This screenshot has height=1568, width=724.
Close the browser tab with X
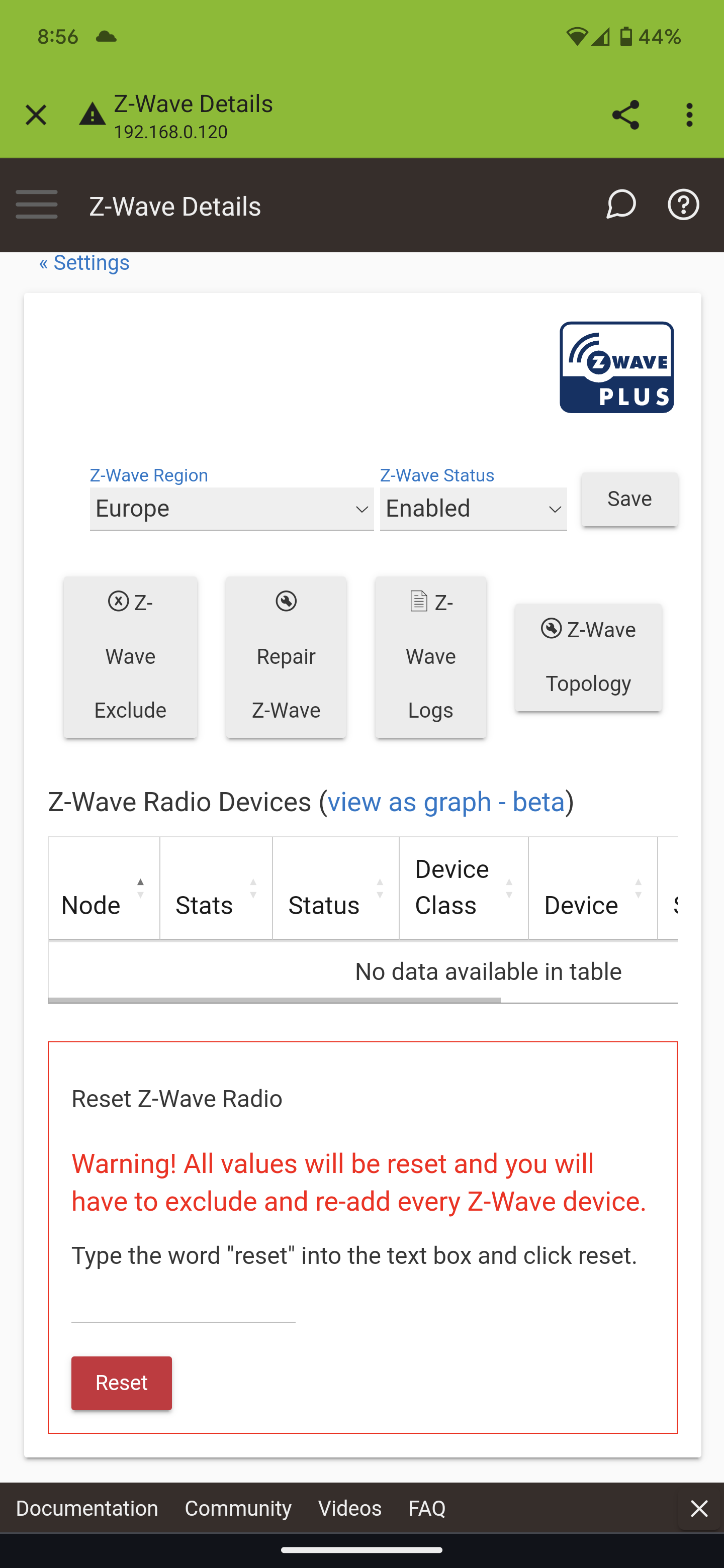[36, 115]
